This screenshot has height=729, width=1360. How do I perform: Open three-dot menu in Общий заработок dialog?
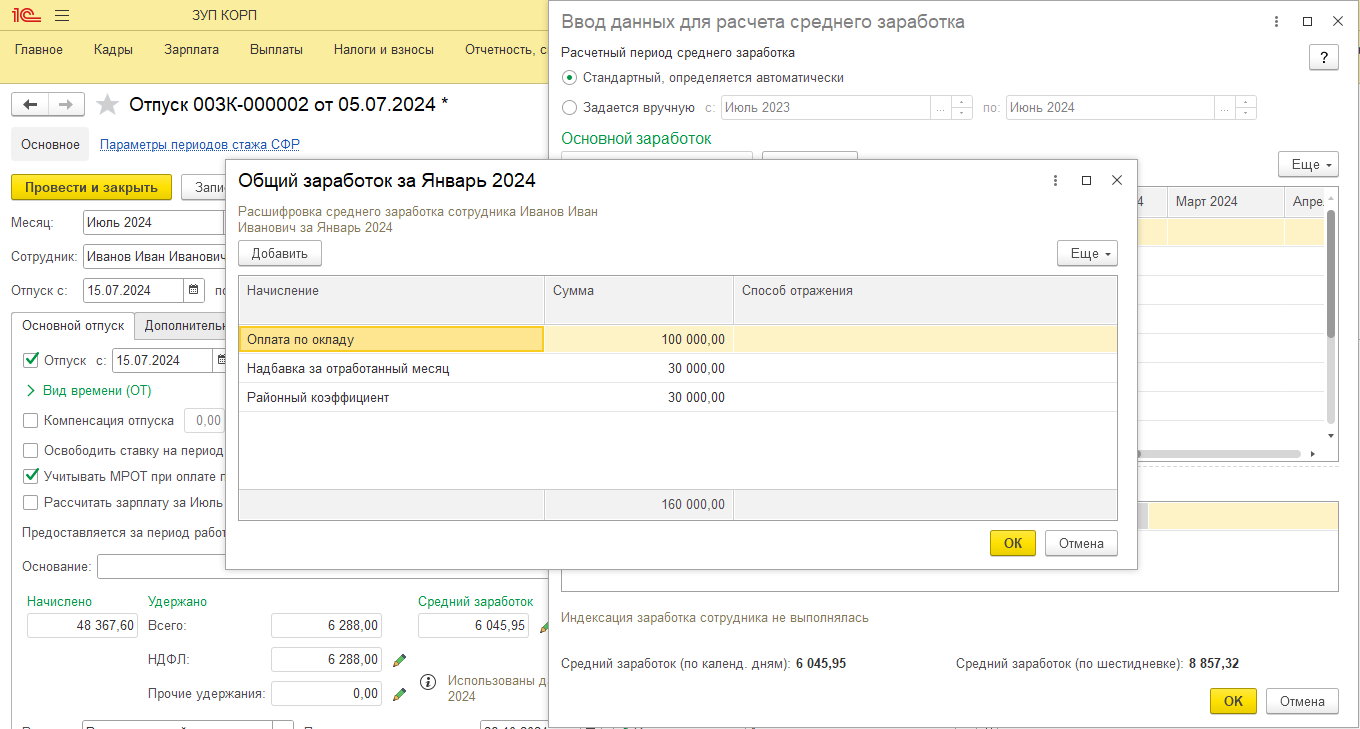1055,181
